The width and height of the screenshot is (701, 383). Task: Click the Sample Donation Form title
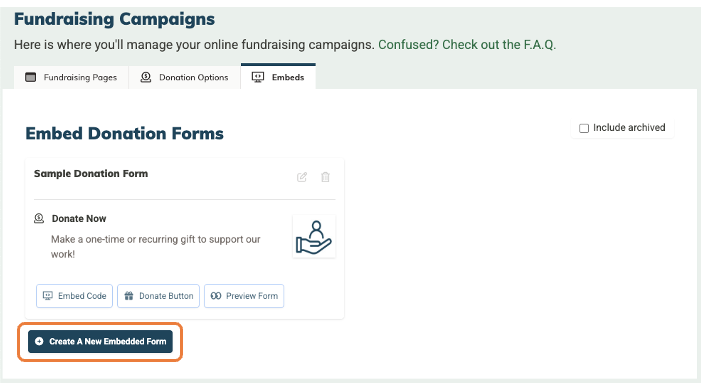[x=91, y=173]
